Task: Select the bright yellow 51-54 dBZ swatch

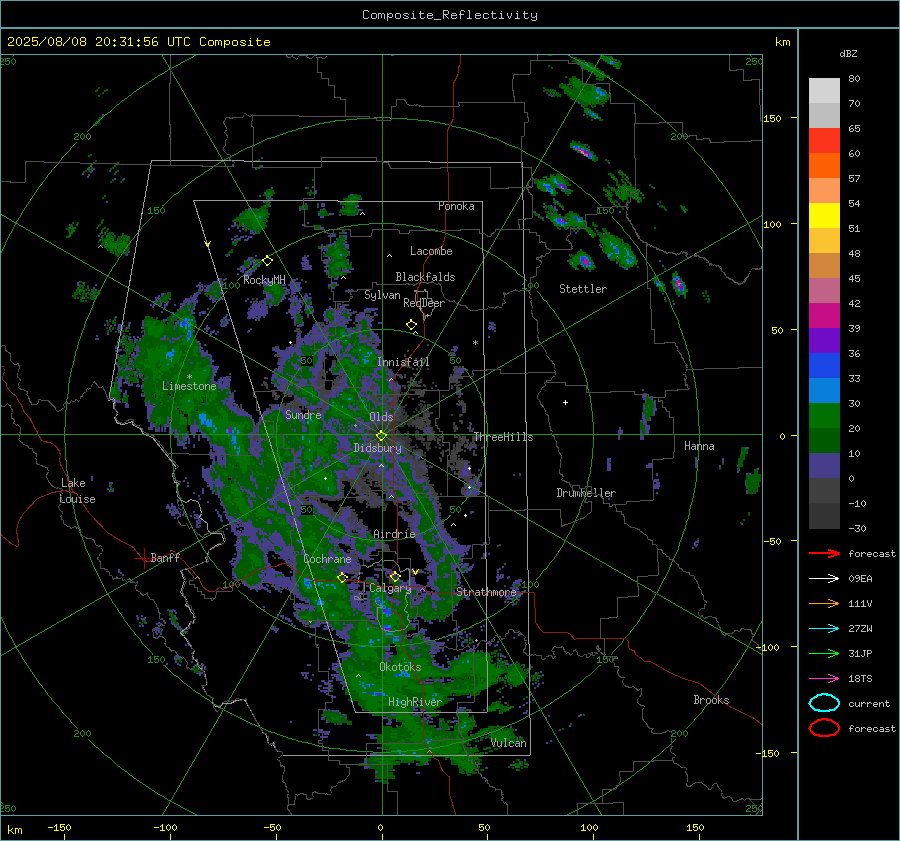Action: tap(824, 216)
